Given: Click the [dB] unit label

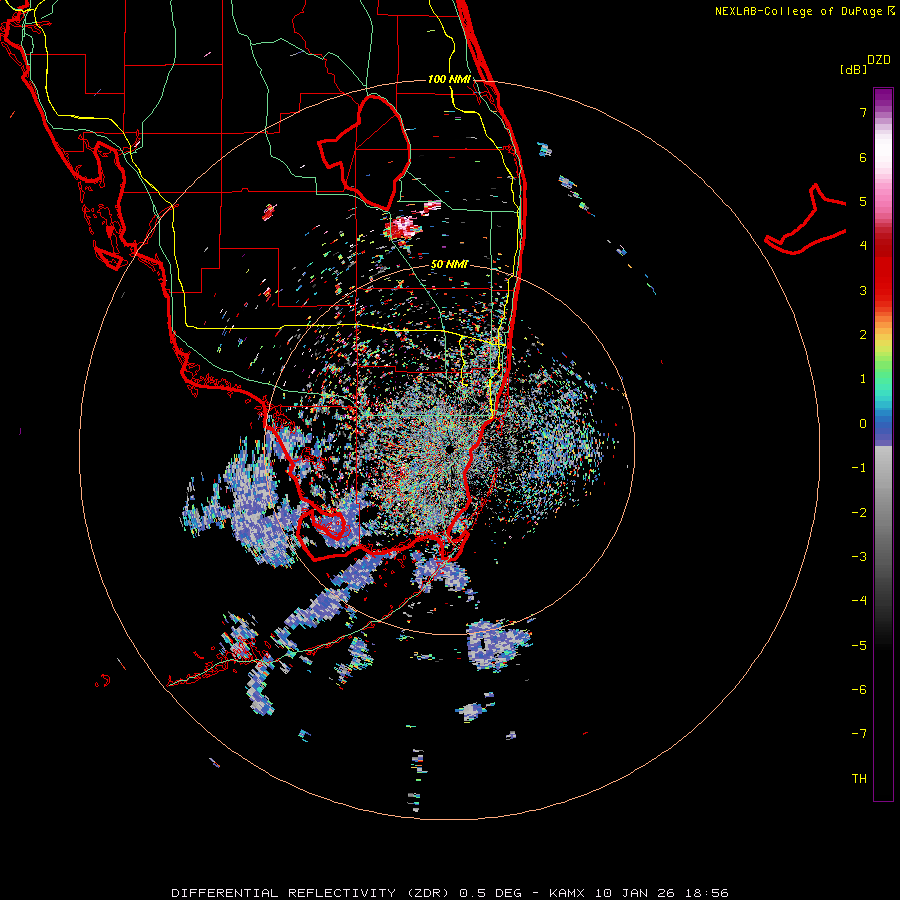Looking at the screenshot, I should point(853,69).
